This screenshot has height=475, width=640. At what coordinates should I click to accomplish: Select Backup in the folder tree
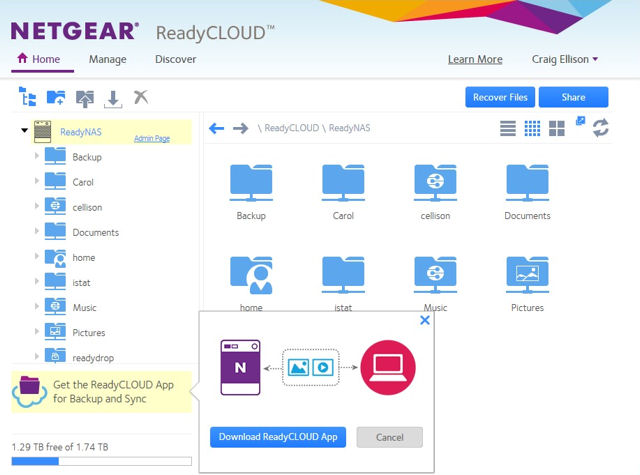(x=87, y=158)
